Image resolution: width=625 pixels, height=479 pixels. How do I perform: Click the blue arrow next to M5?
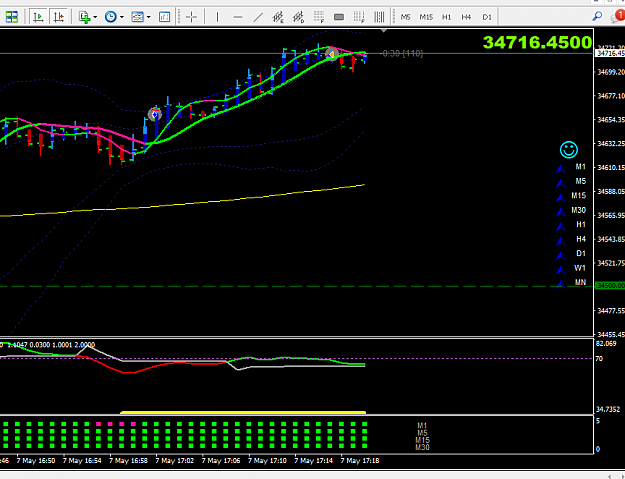tap(561, 183)
